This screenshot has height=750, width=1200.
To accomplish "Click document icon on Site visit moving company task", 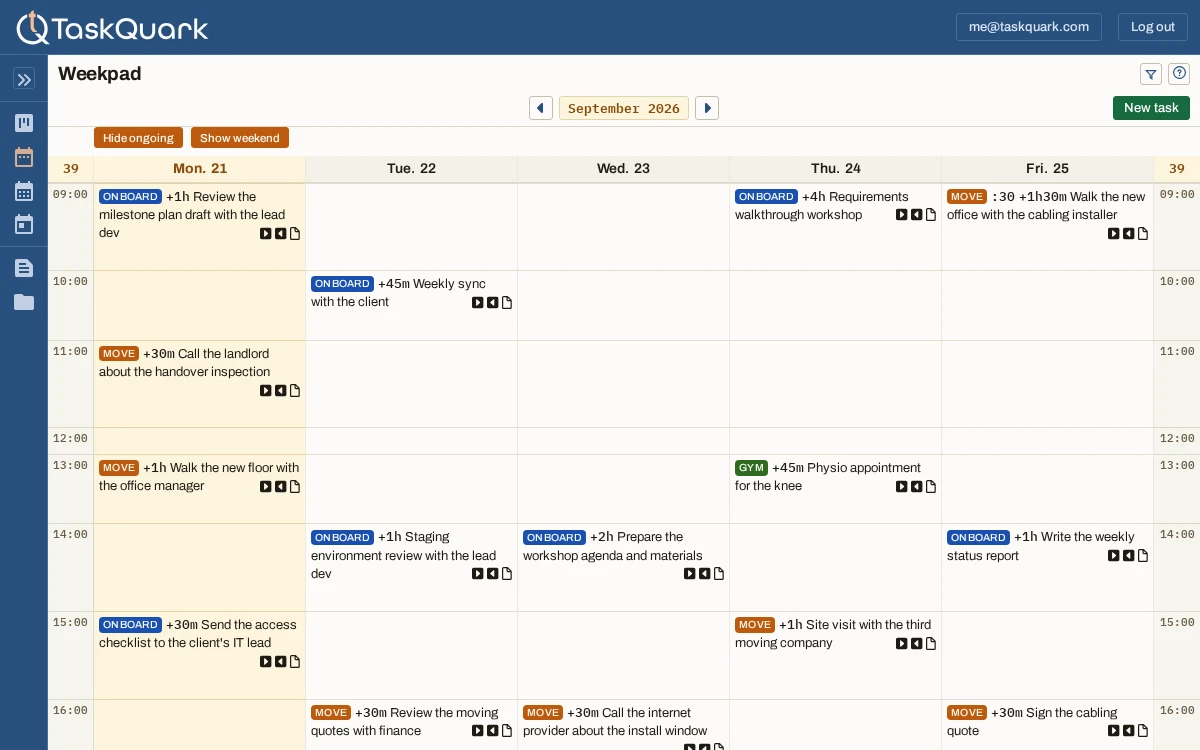I will (931, 644).
